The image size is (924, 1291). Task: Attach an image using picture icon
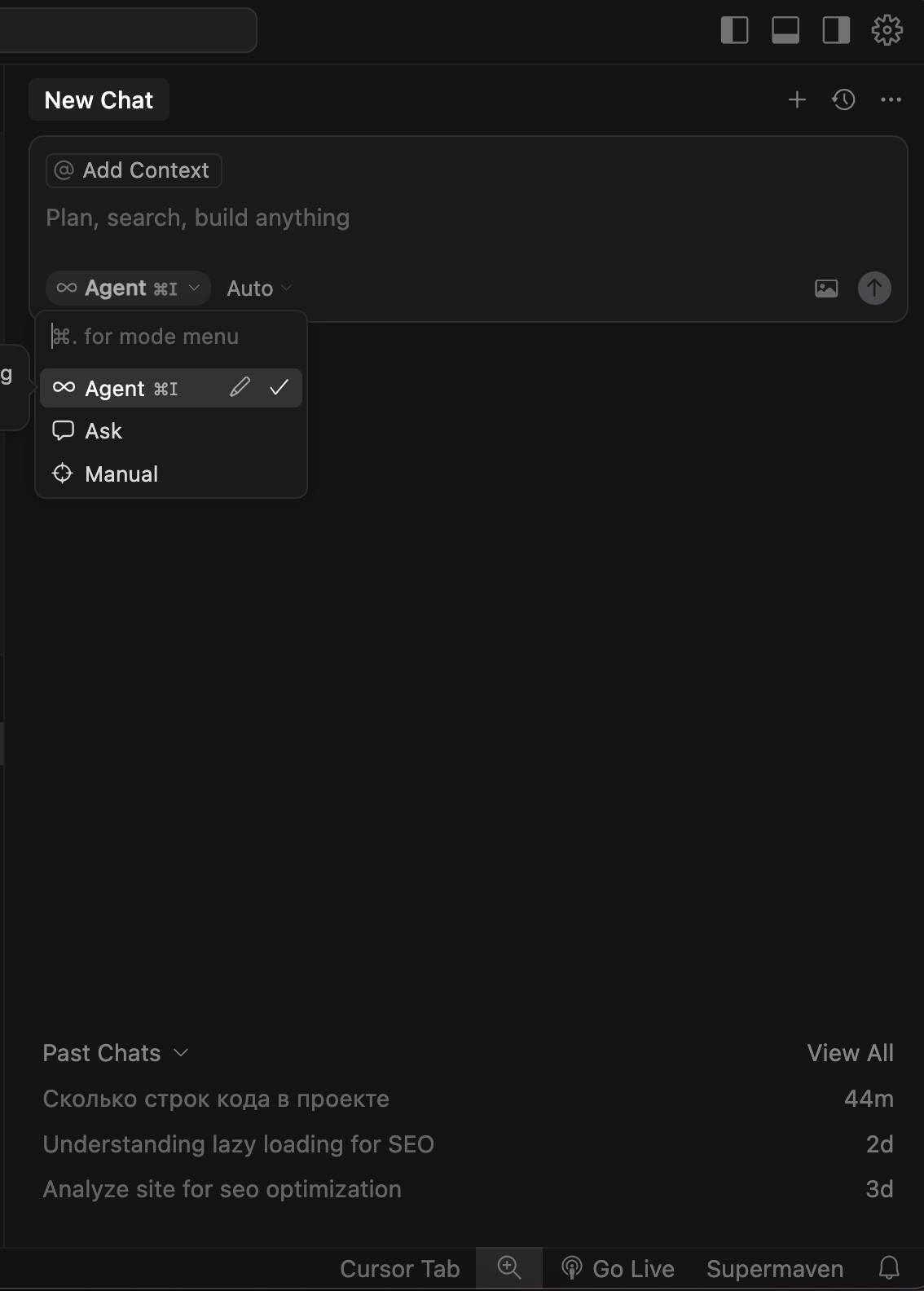[826, 289]
